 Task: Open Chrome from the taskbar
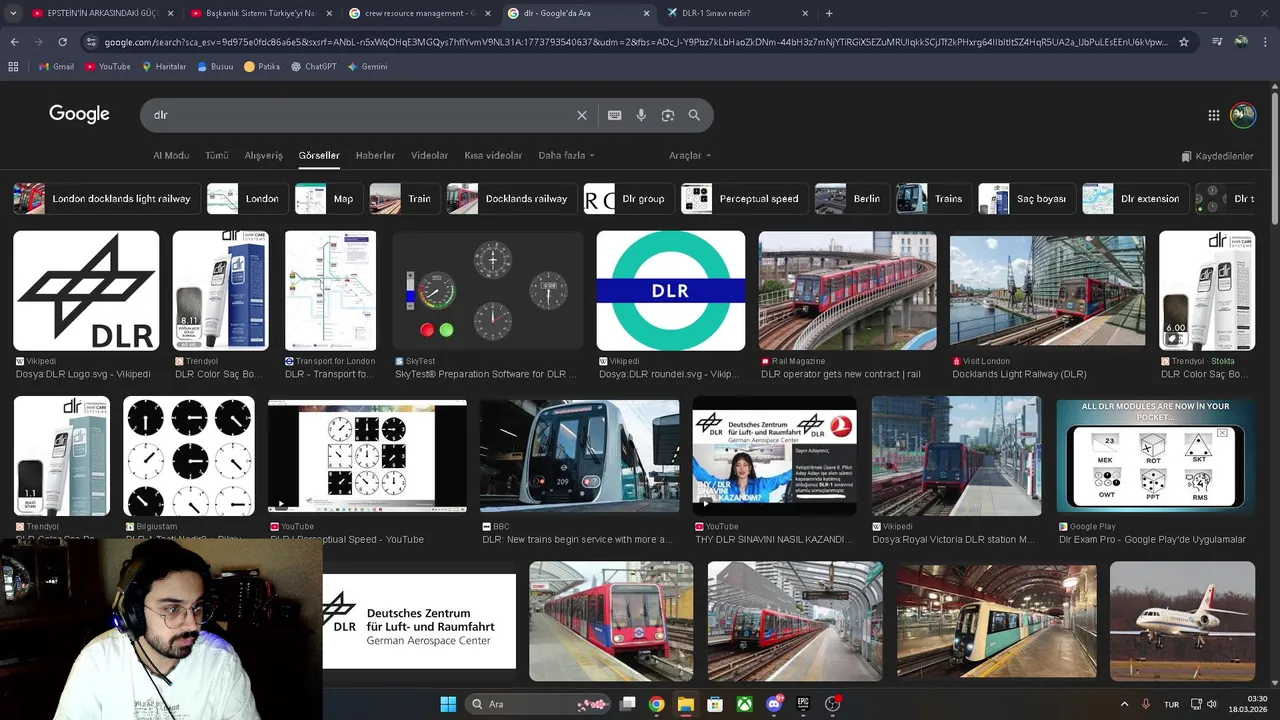[x=656, y=704]
